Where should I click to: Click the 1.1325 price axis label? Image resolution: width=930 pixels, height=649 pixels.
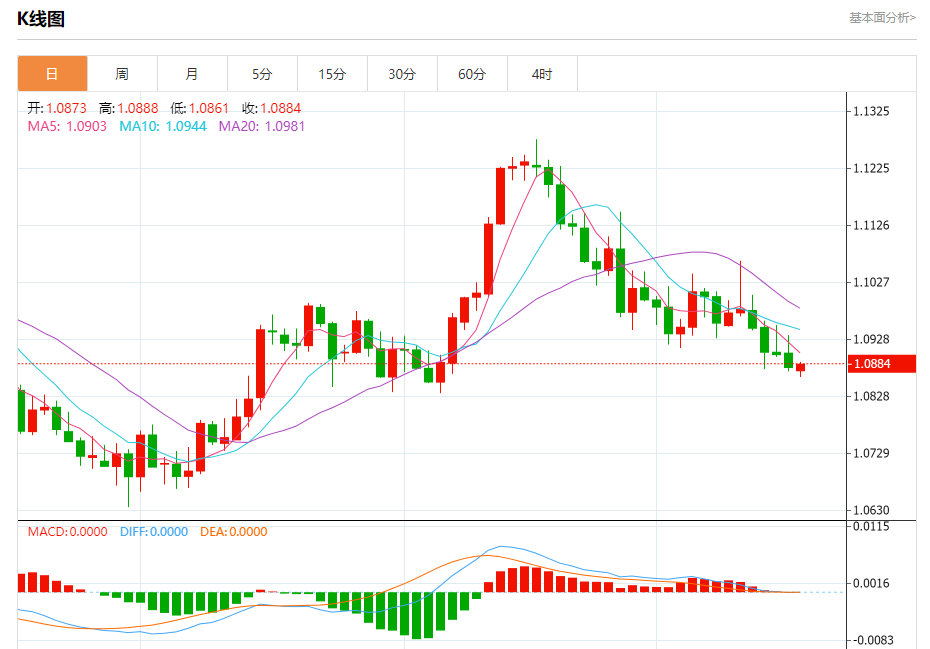pyautogui.click(x=871, y=111)
